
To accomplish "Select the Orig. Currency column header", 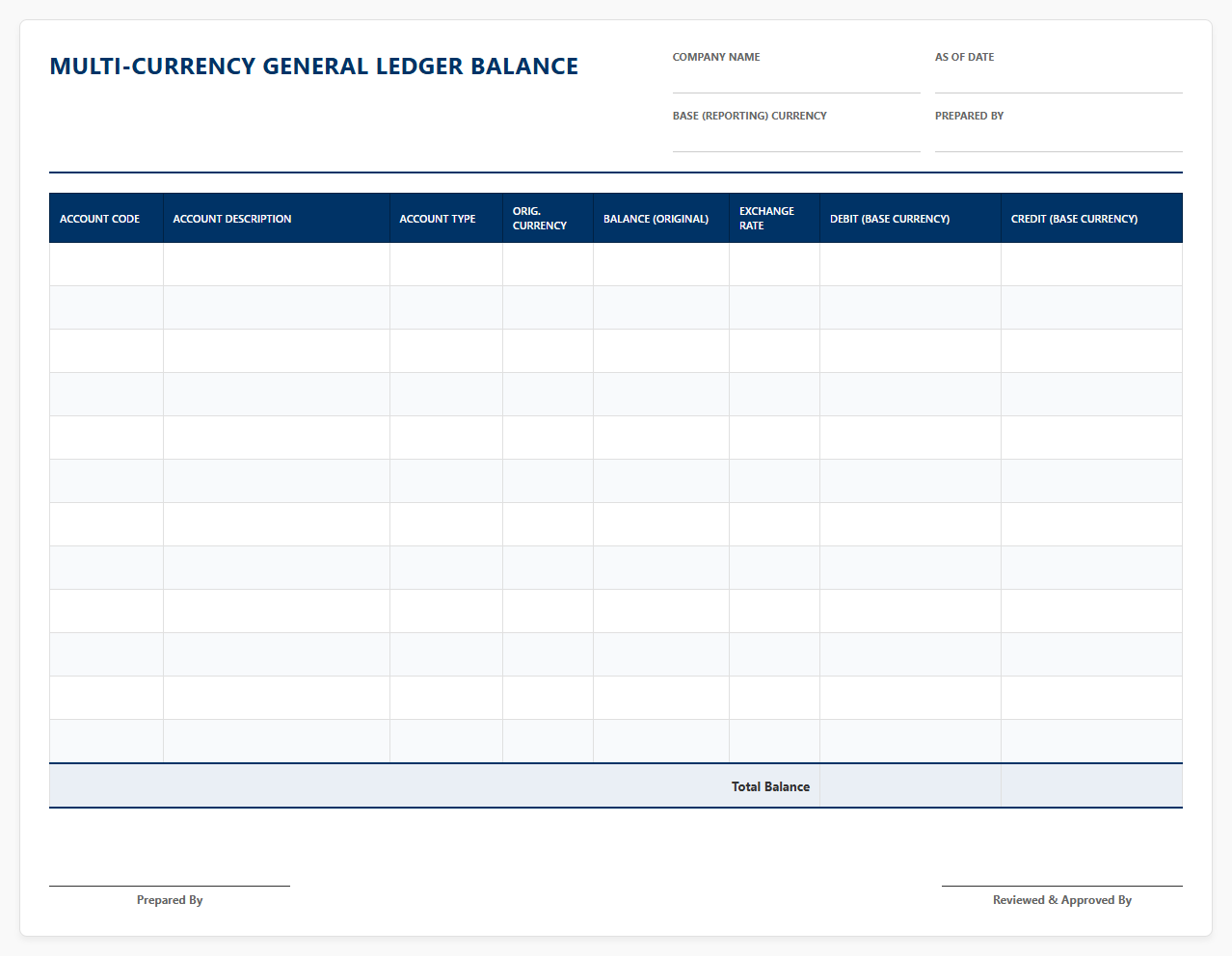I will pyautogui.click(x=548, y=219).
